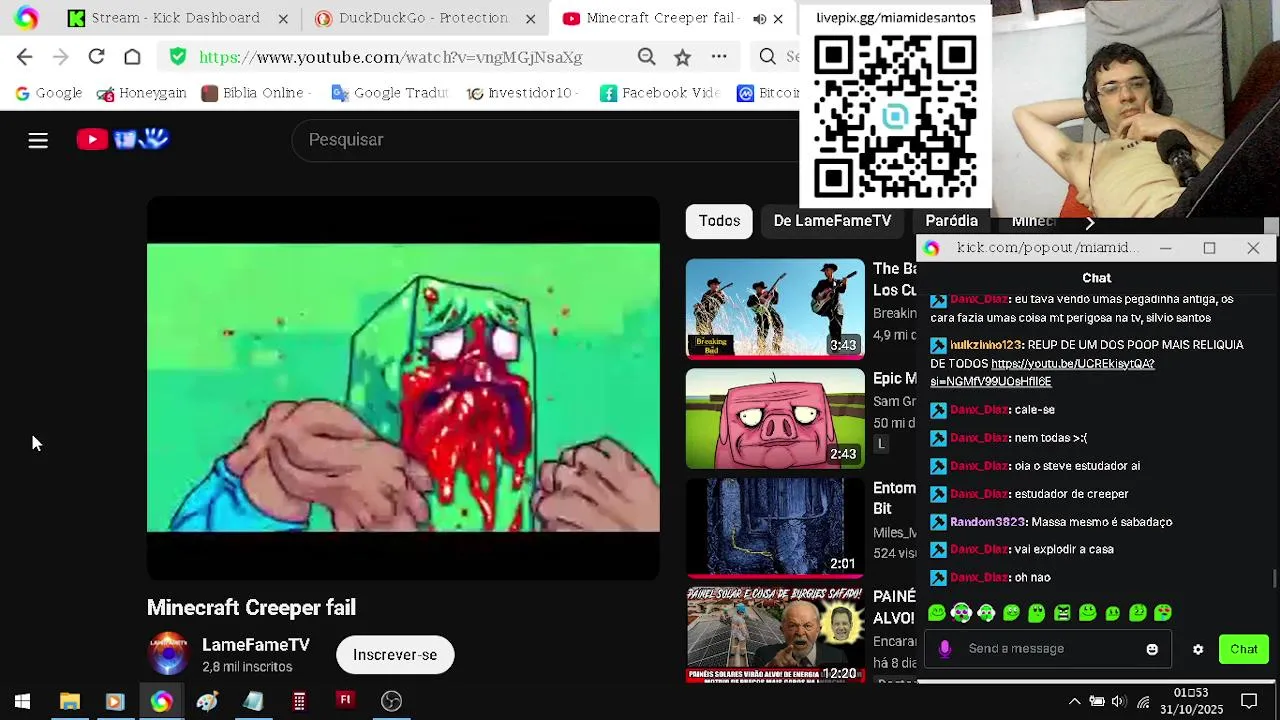Click the green Chat send button

(x=1244, y=650)
